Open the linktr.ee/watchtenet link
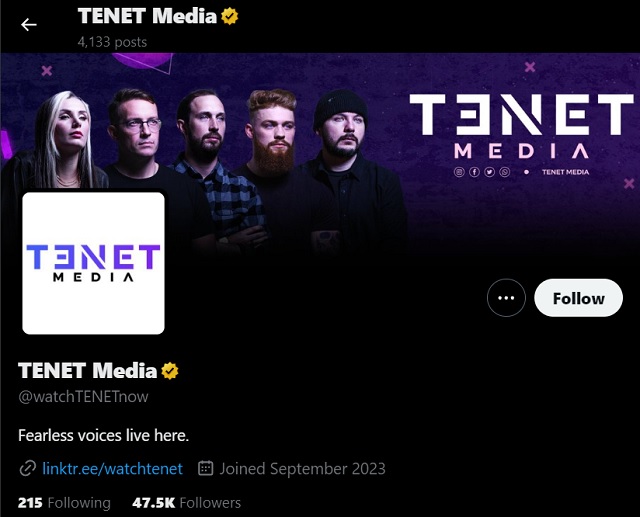The height and width of the screenshot is (517, 640). pyautogui.click(x=112, y=468)
